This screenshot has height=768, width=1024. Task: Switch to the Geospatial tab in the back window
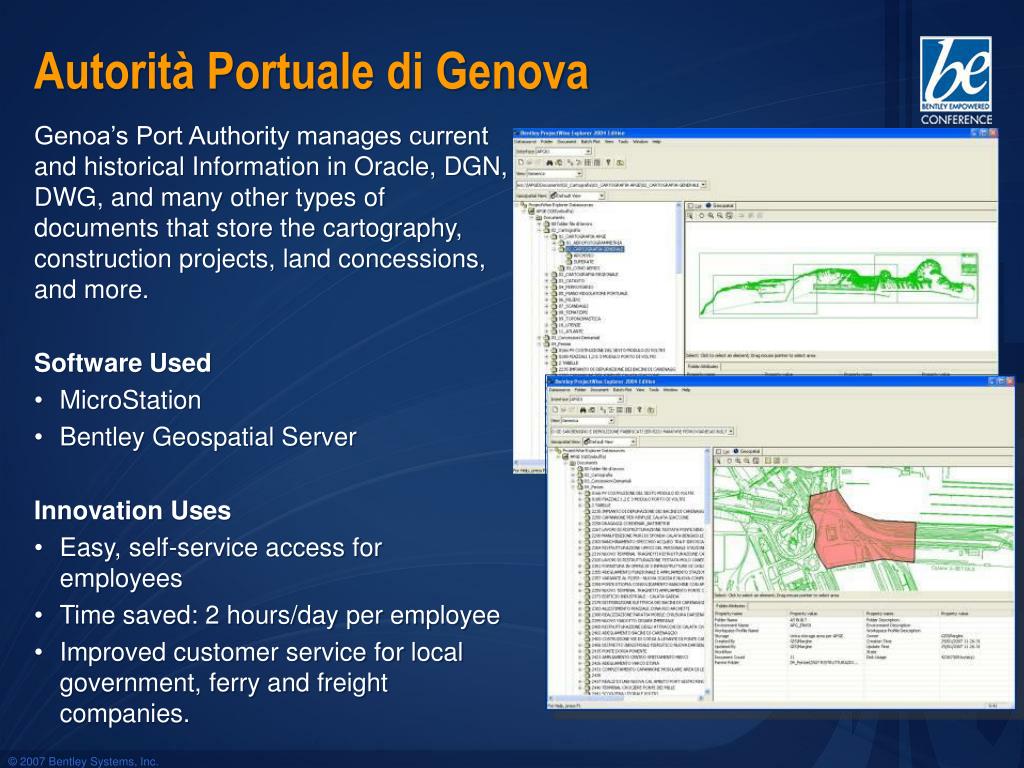(720, 206)
